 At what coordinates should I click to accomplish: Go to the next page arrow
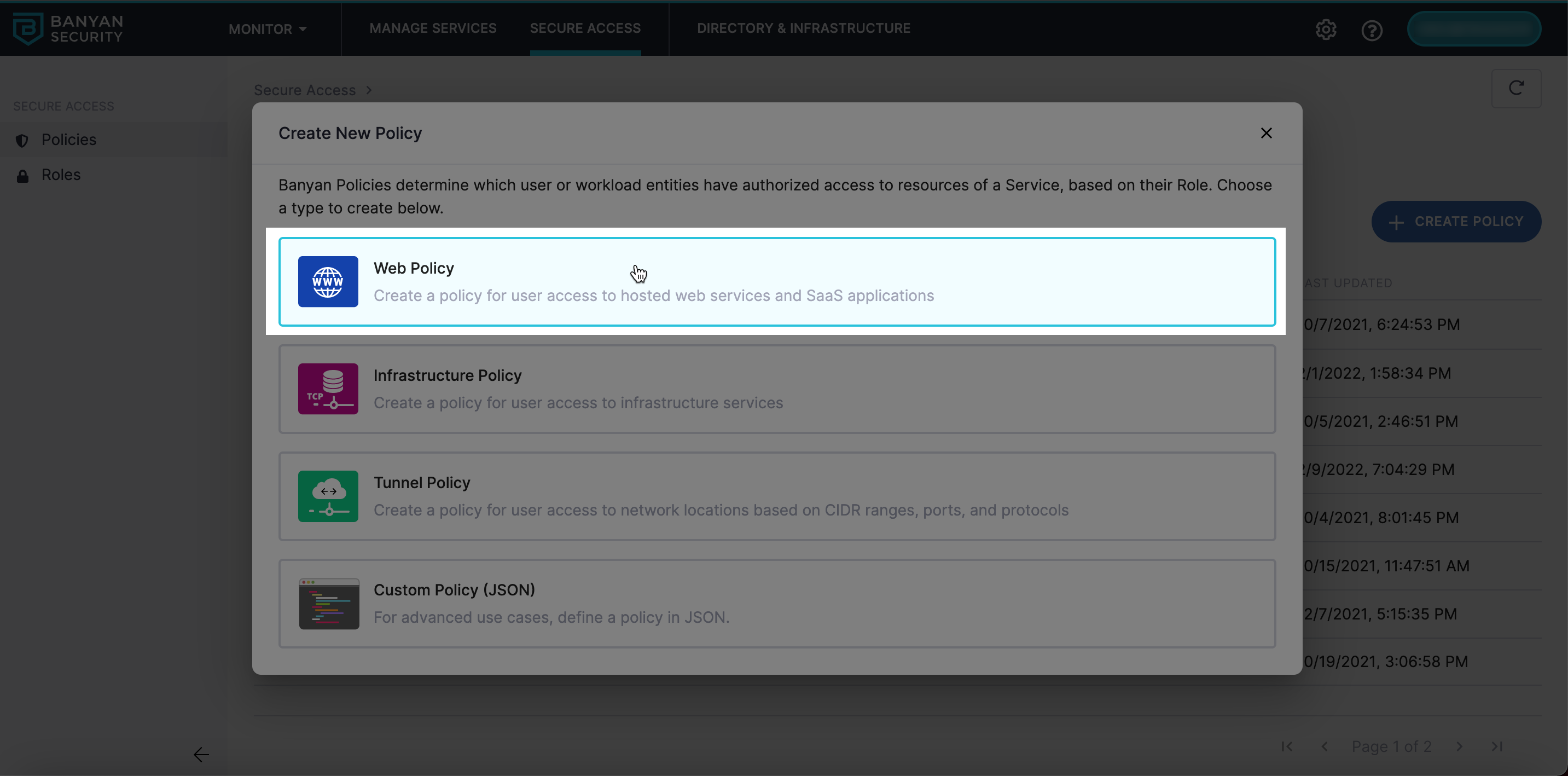point(1459,746)
